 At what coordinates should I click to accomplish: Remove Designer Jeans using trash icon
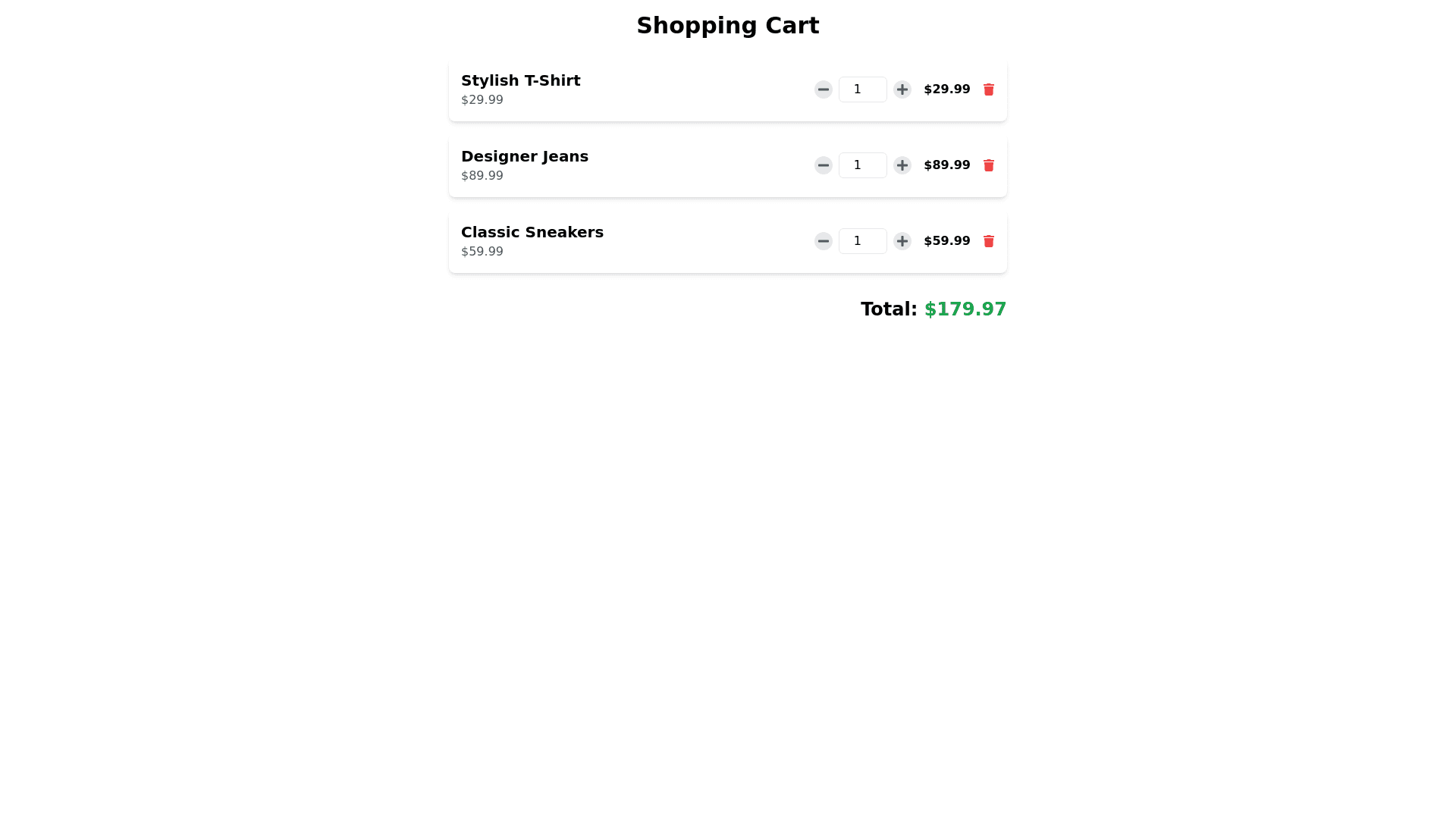coord(988,165)
